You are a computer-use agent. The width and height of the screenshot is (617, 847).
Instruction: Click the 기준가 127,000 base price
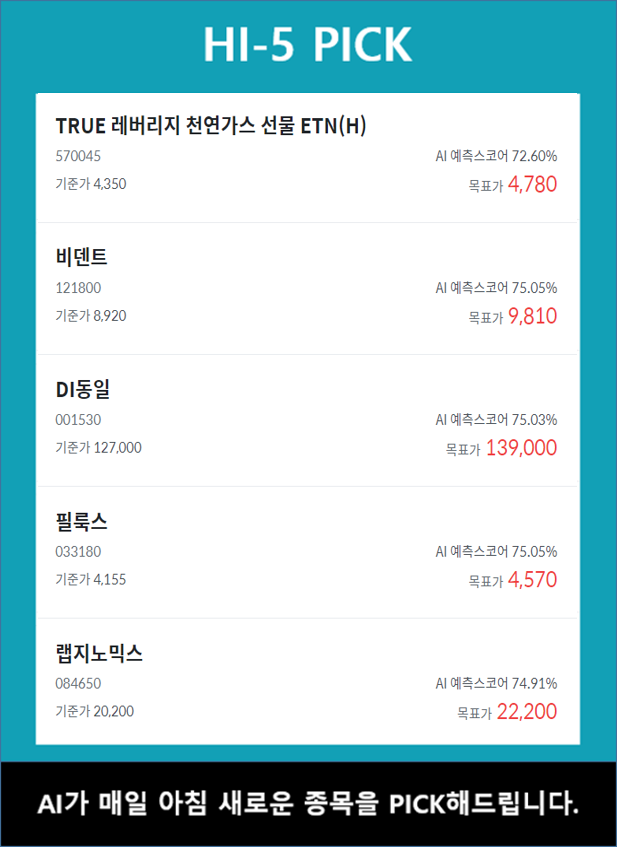[x=98, y=448]
